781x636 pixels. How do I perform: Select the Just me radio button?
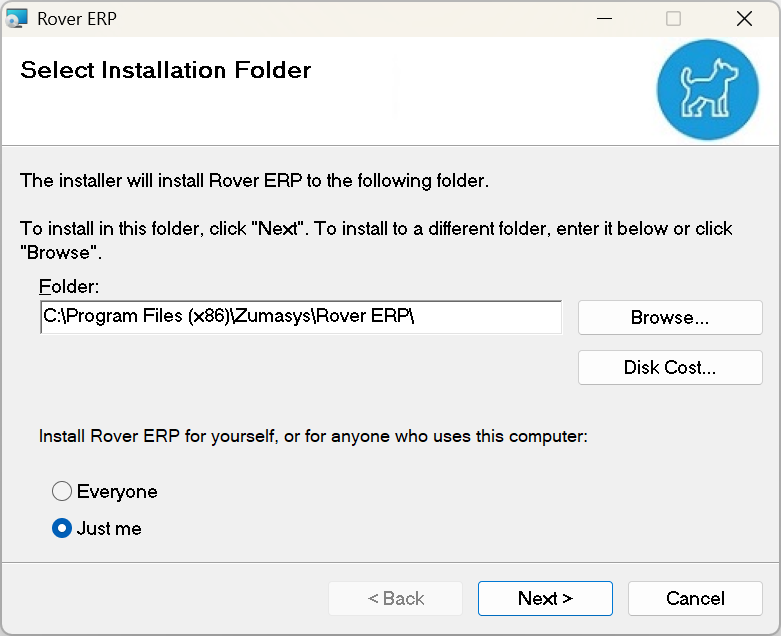click(x=62, y=528)
